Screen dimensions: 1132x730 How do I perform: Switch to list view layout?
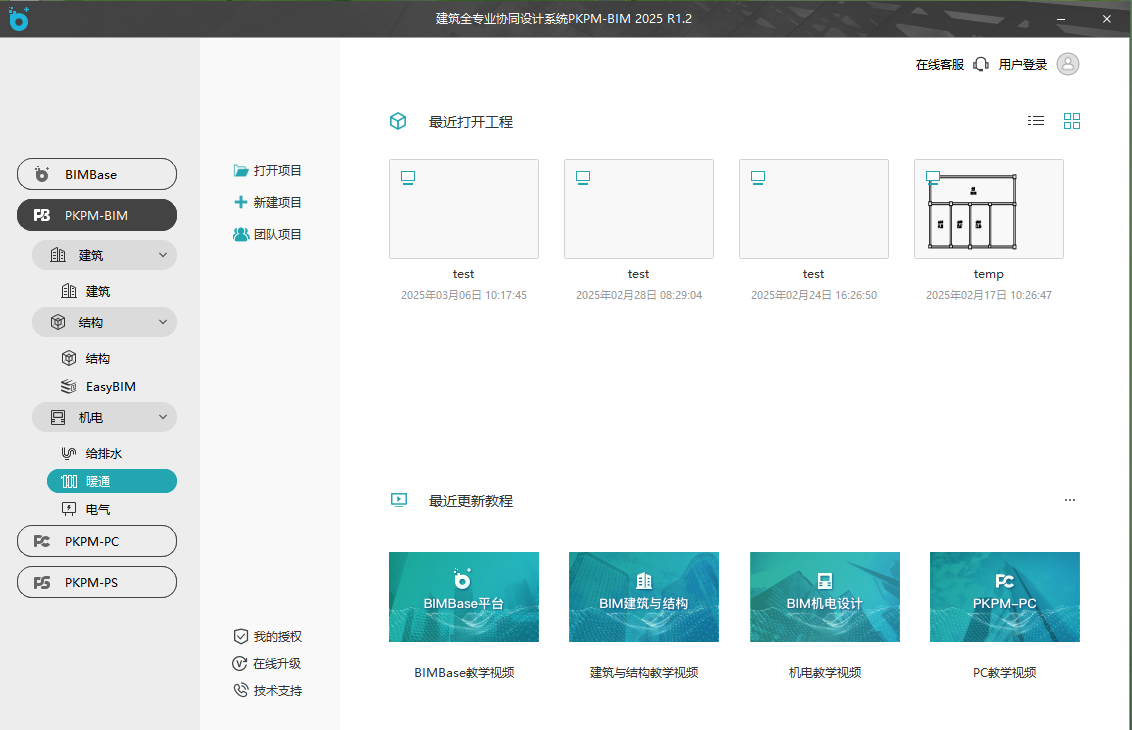(x=1036, y=121)
